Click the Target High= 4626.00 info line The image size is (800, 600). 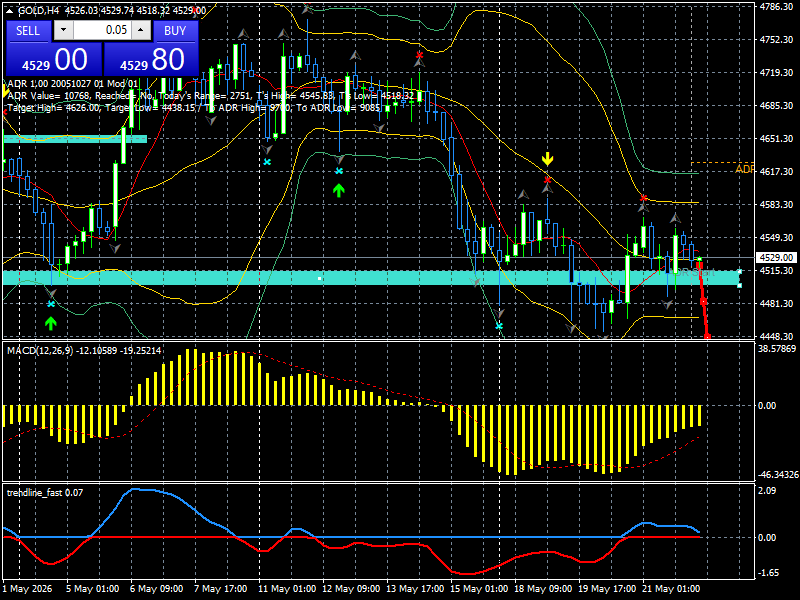click(194, 108)
